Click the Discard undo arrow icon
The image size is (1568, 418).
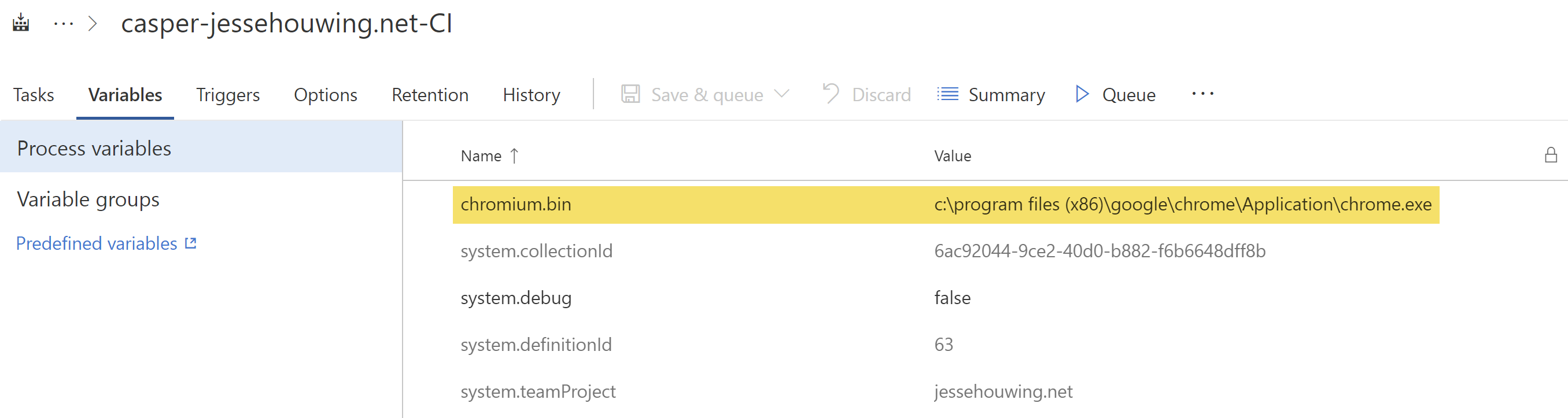pos(830,94)
